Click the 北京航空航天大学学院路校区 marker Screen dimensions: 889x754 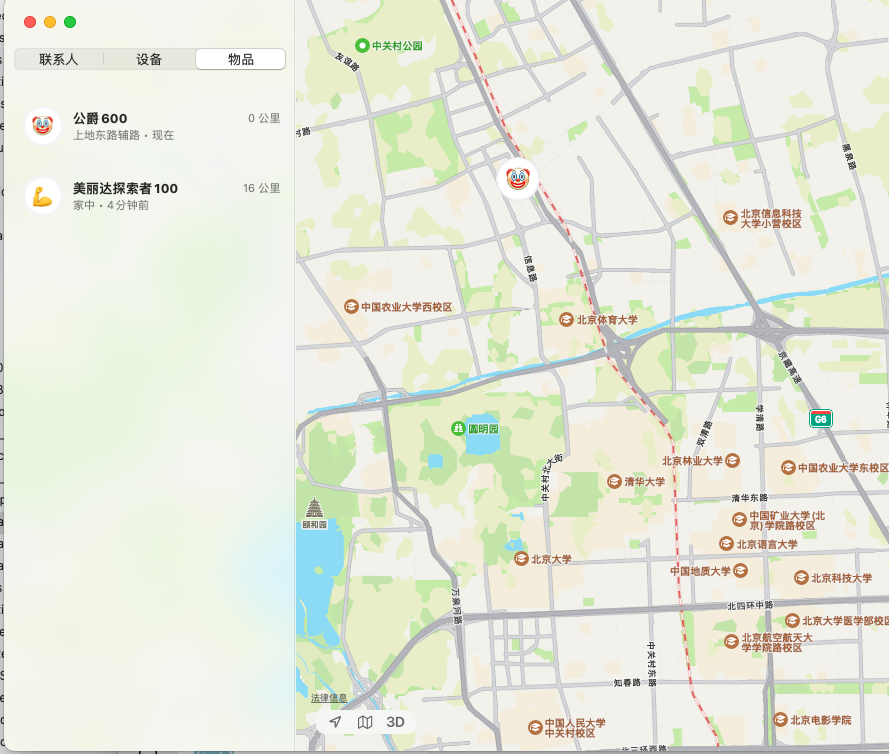pos(731,642)
